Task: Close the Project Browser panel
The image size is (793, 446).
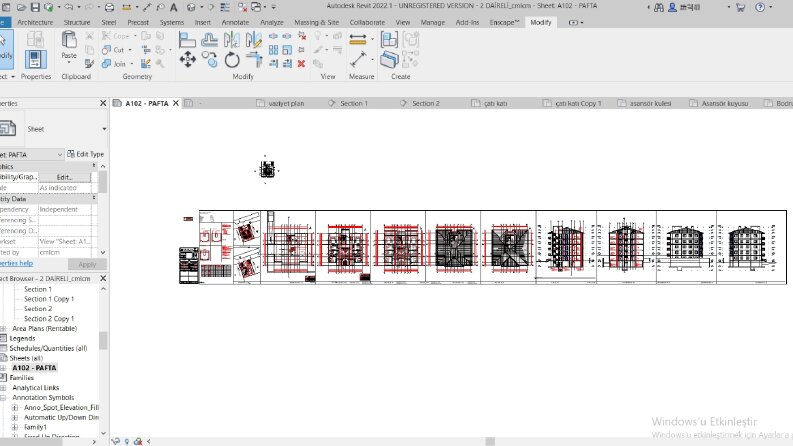Action: click(x=103, y=279)
